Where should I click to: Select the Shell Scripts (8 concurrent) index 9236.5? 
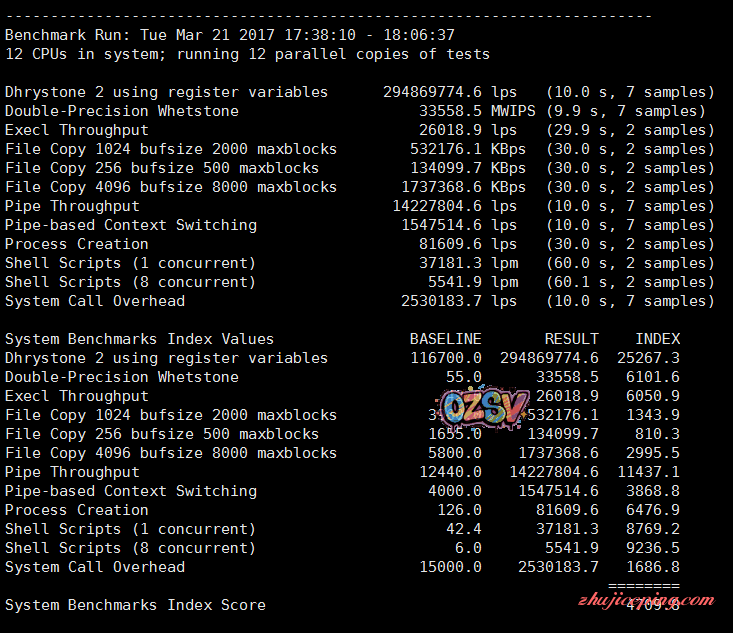point(652,548)
